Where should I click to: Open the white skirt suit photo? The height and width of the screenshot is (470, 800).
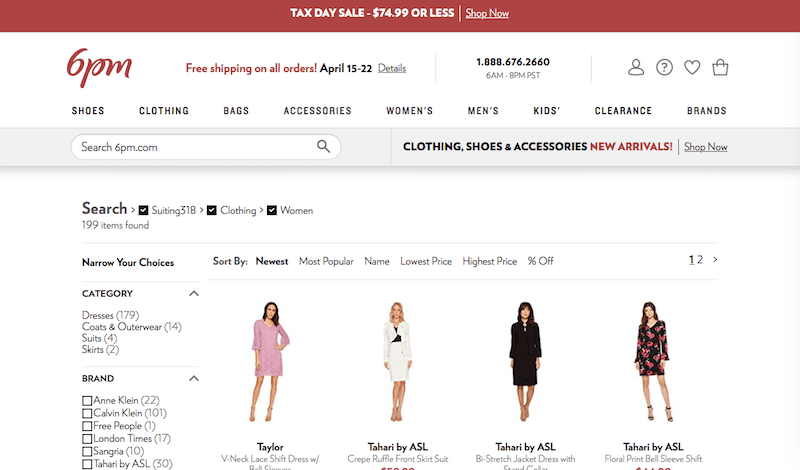pos(397,361)
